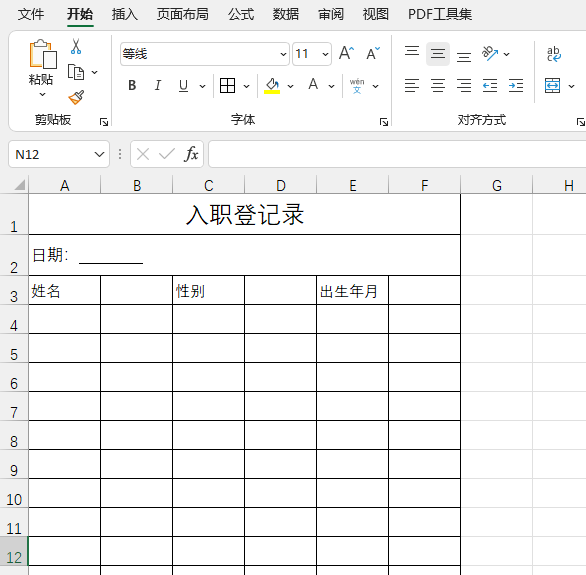Click the Decrease Font Size icon

(x=373, y=53)
